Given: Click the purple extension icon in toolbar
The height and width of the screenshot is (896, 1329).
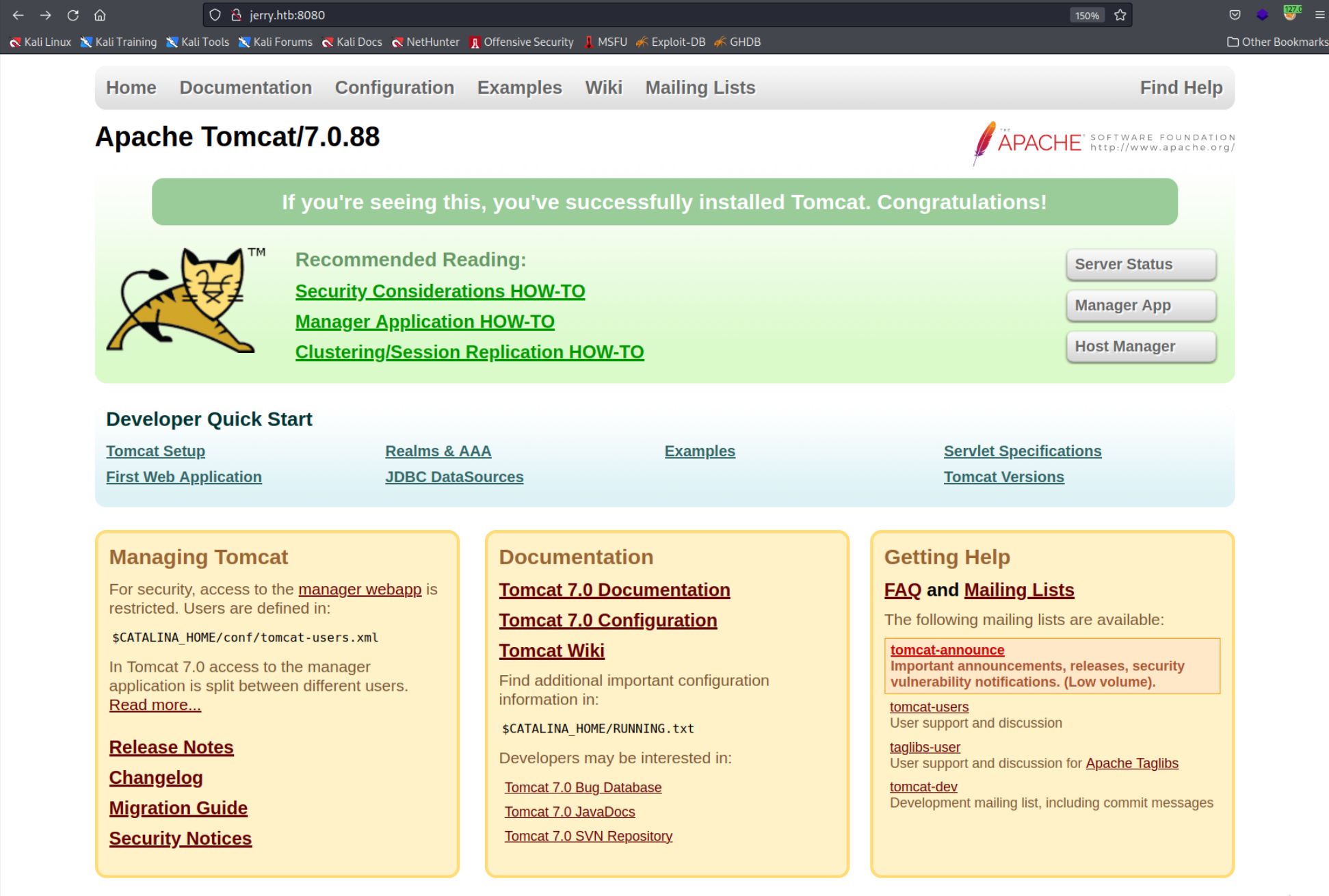Looking at the screenshot, I should (x=1262, y=15).
